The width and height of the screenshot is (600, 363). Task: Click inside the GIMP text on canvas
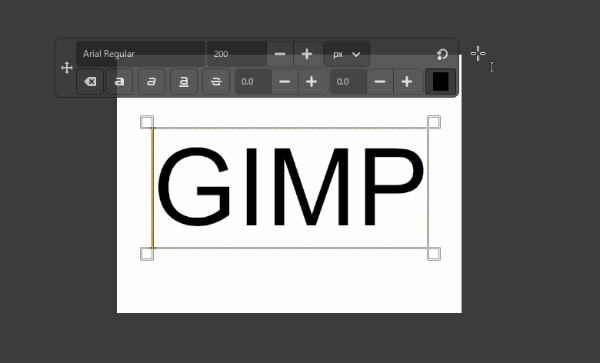click(x=291, y=187)
